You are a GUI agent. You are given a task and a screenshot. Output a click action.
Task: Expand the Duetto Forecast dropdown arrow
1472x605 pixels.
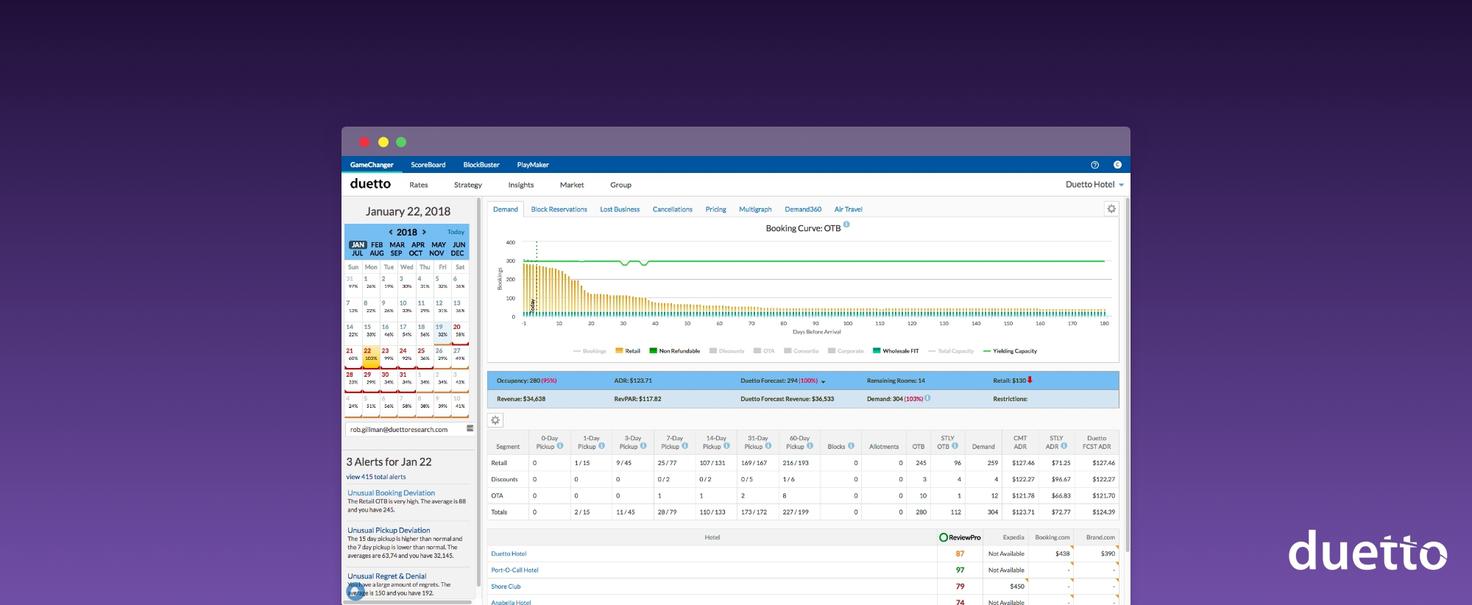(823, 381)
